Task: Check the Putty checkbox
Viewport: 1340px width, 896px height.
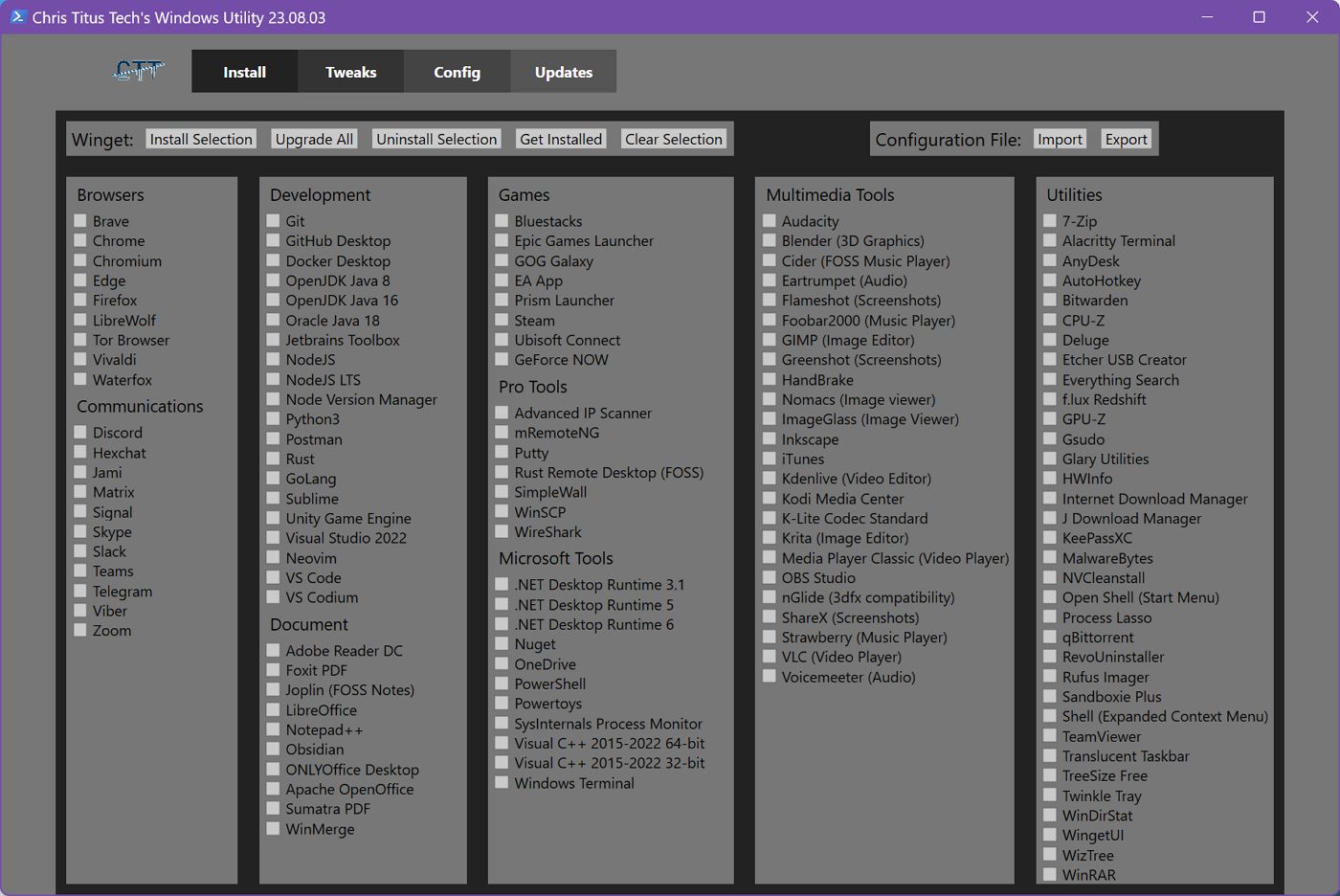Action: point(502,452)
